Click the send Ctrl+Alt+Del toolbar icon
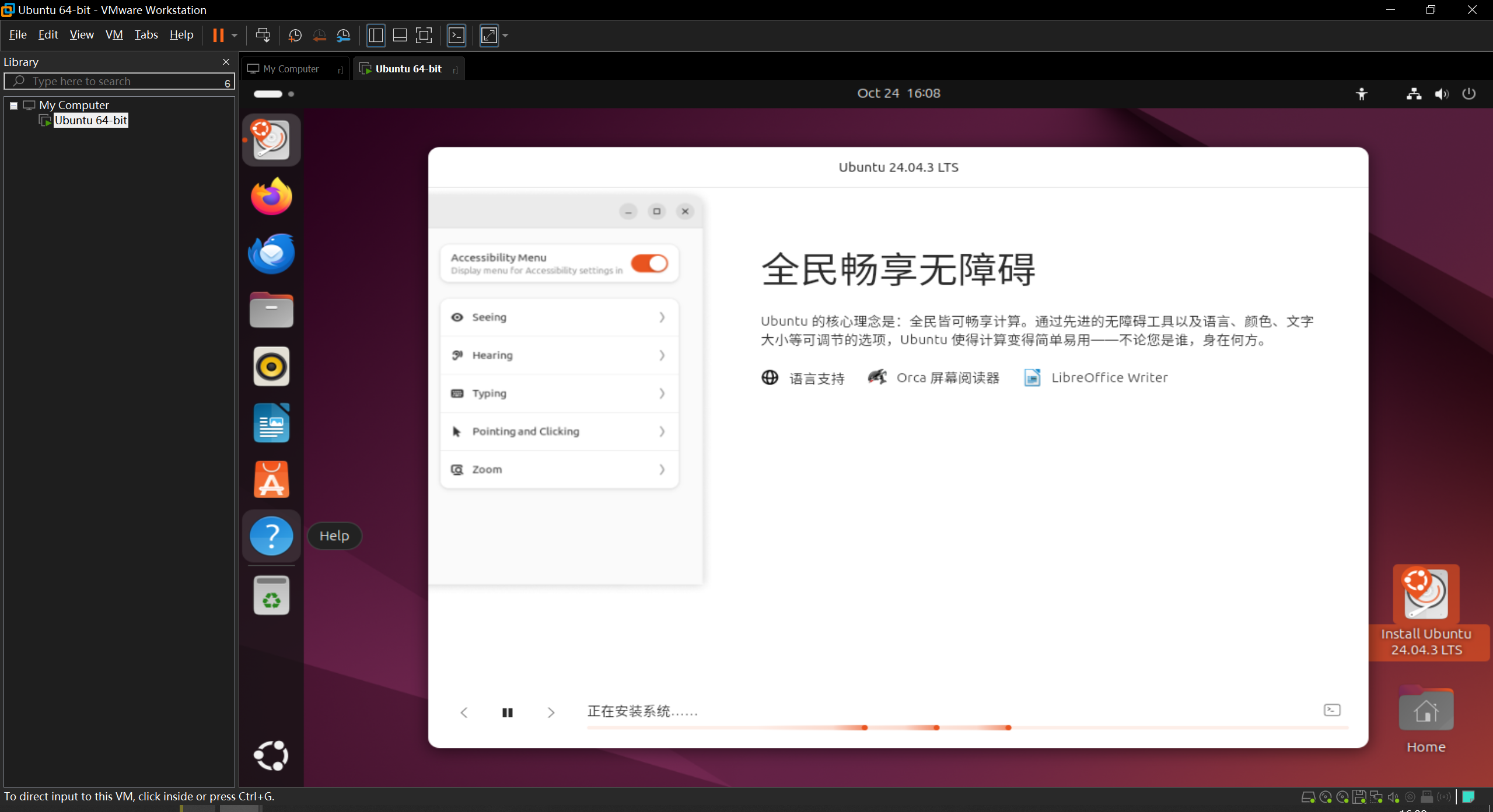The width and height of the screenshot is (1493, 812). point(263,36)
